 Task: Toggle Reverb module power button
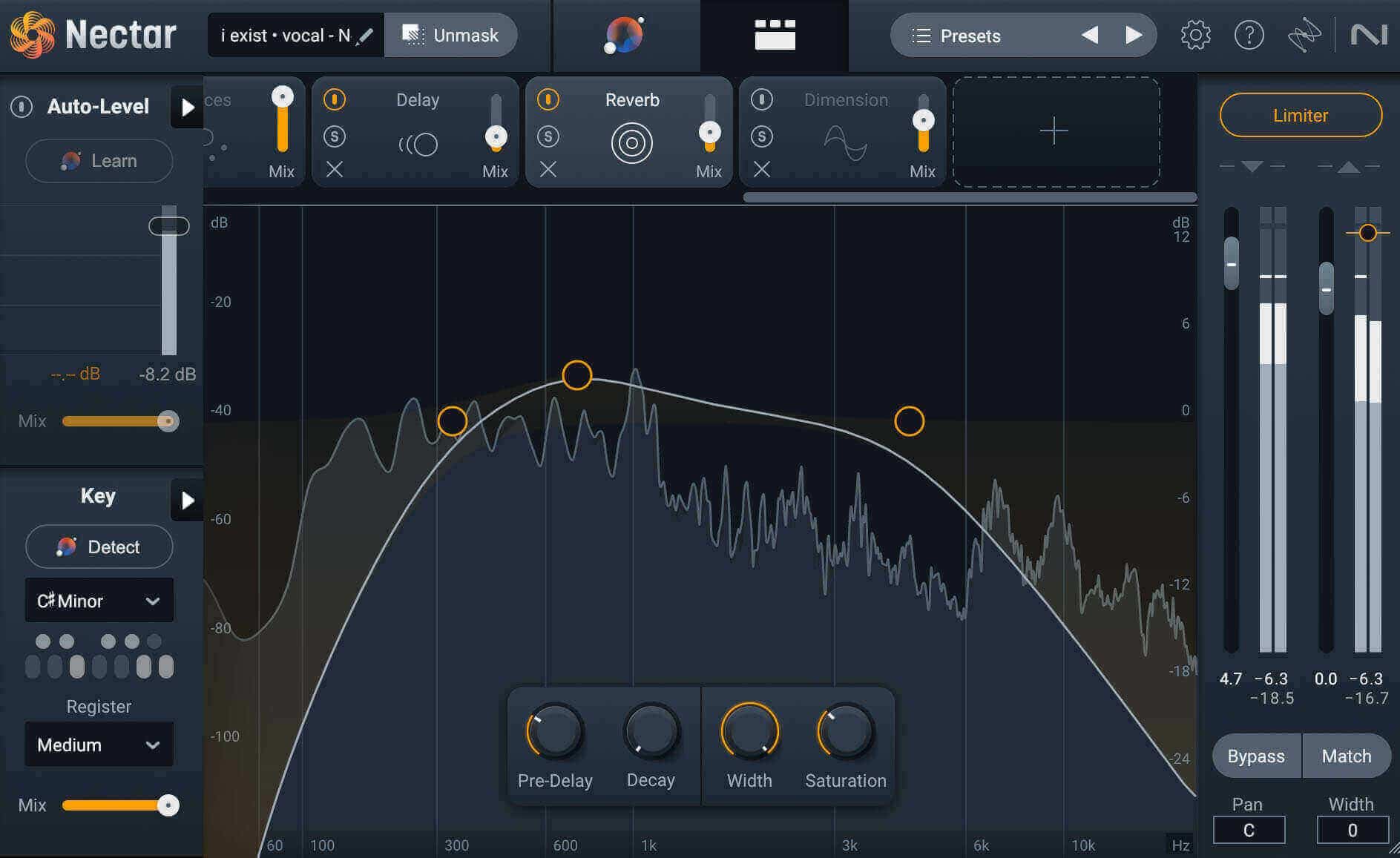point(548,99)
